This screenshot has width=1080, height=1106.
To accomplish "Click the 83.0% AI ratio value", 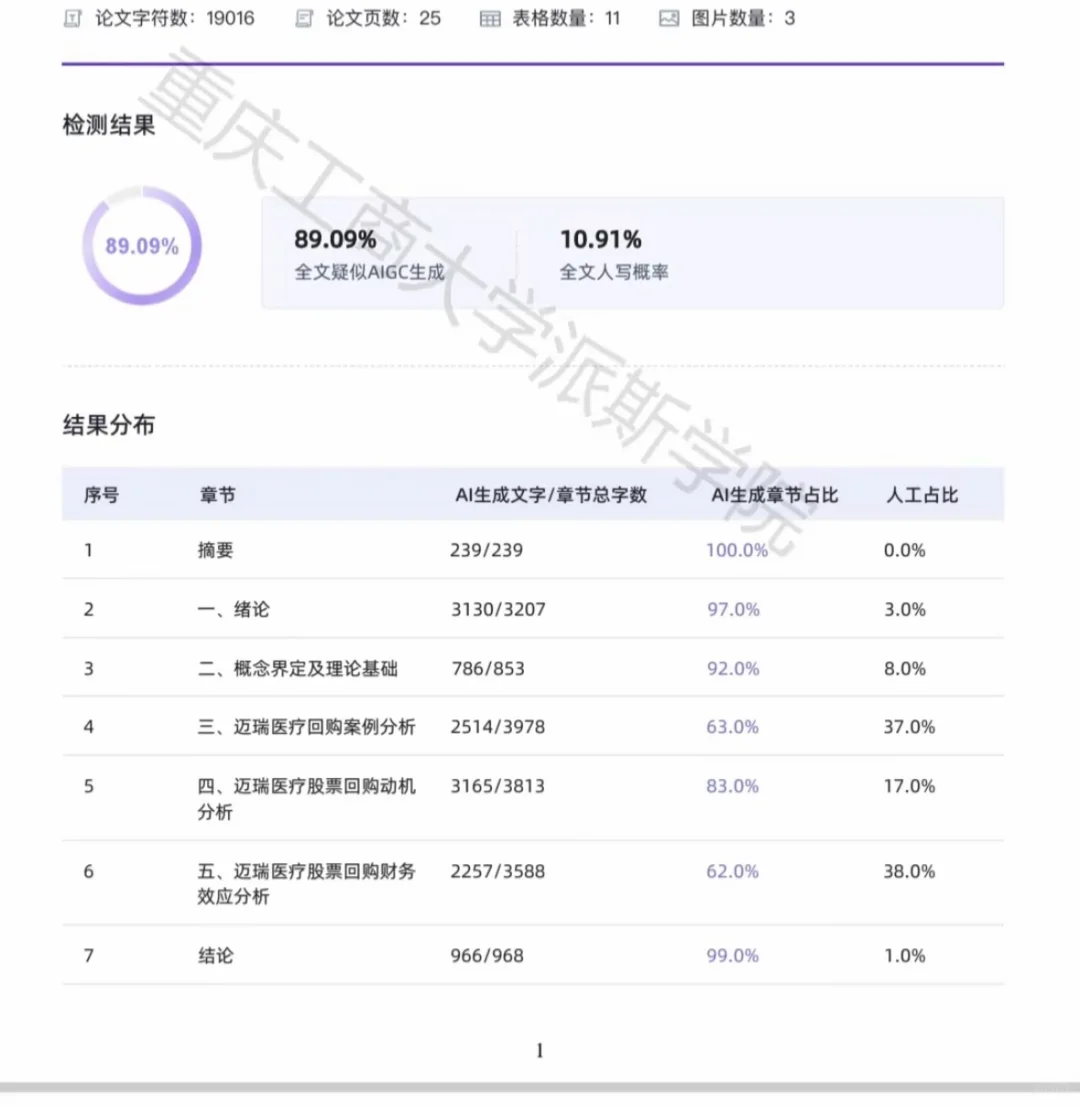I will click(x=733, y=786).
